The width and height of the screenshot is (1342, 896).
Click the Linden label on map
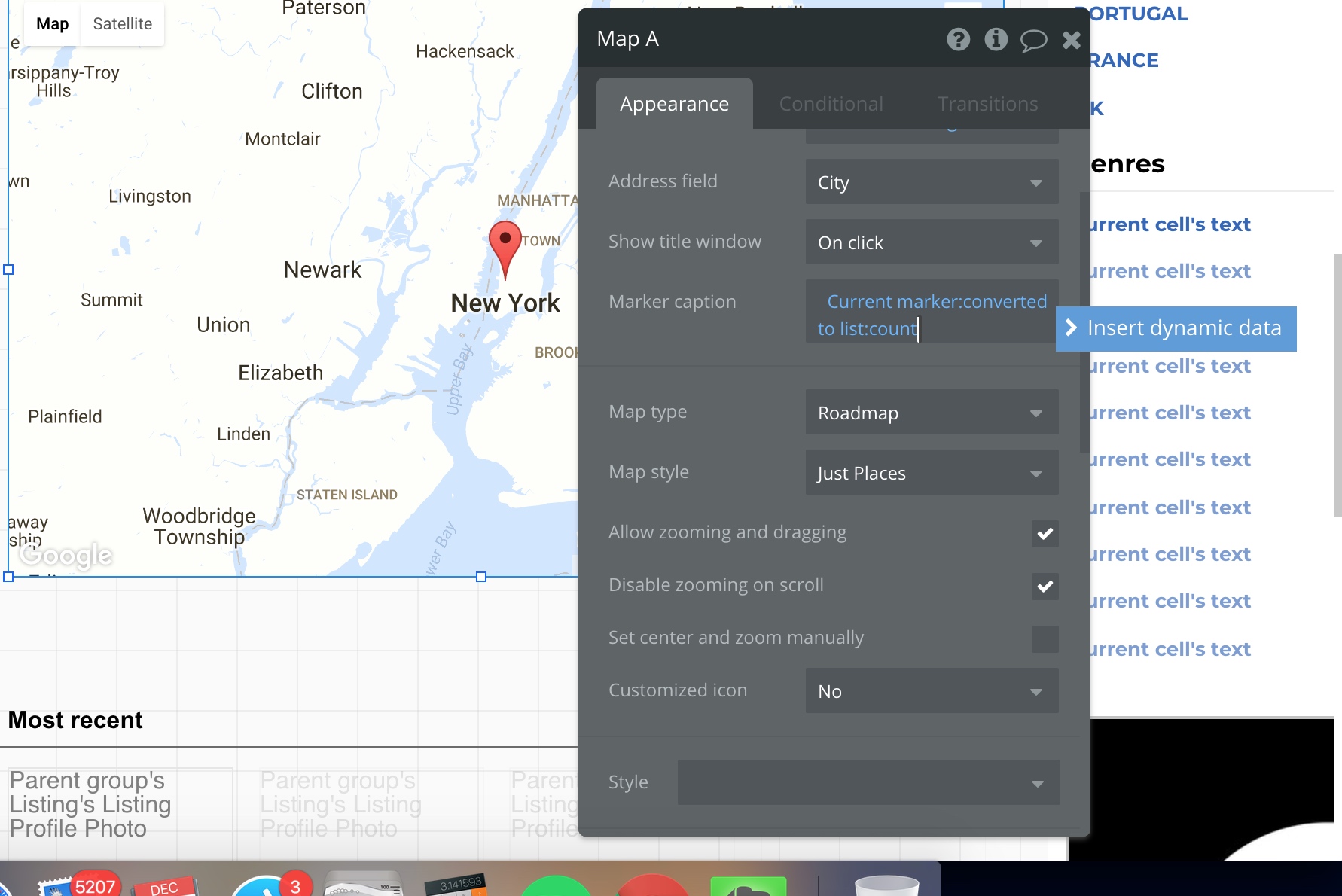[x=243, y=434]
